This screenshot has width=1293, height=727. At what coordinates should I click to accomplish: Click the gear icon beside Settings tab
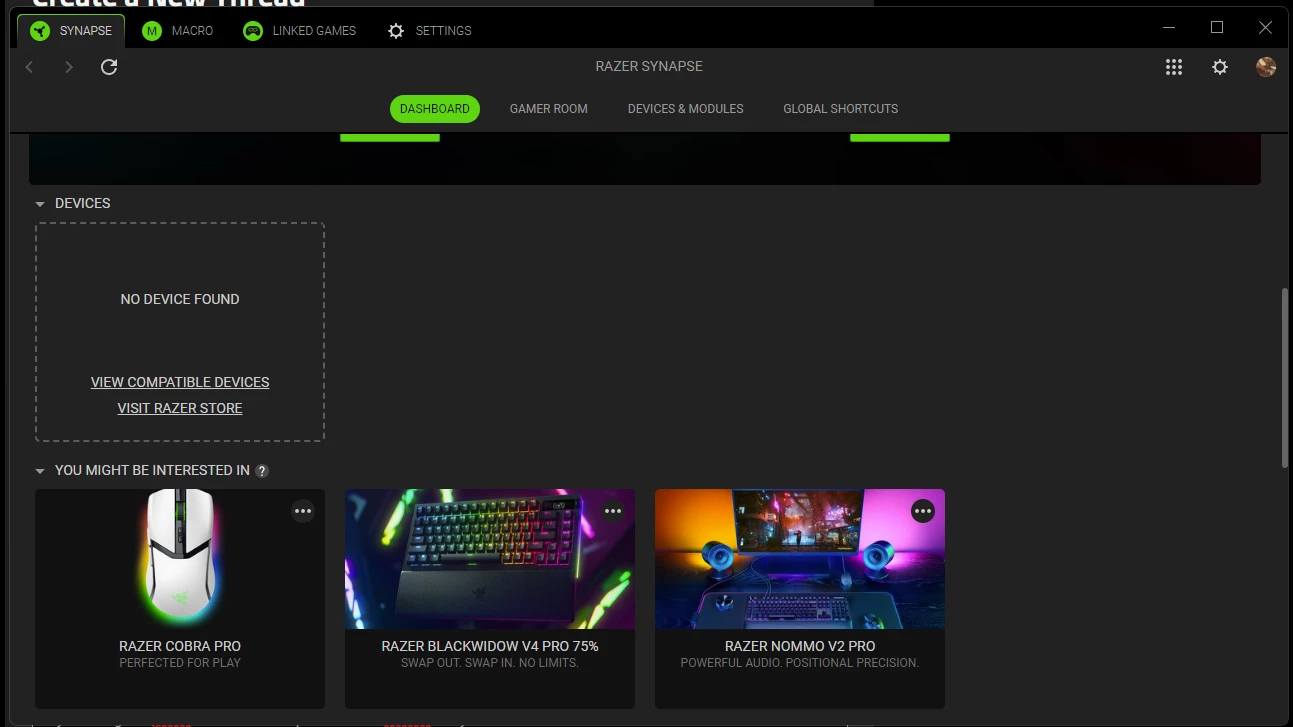click(x=396, y=31)
